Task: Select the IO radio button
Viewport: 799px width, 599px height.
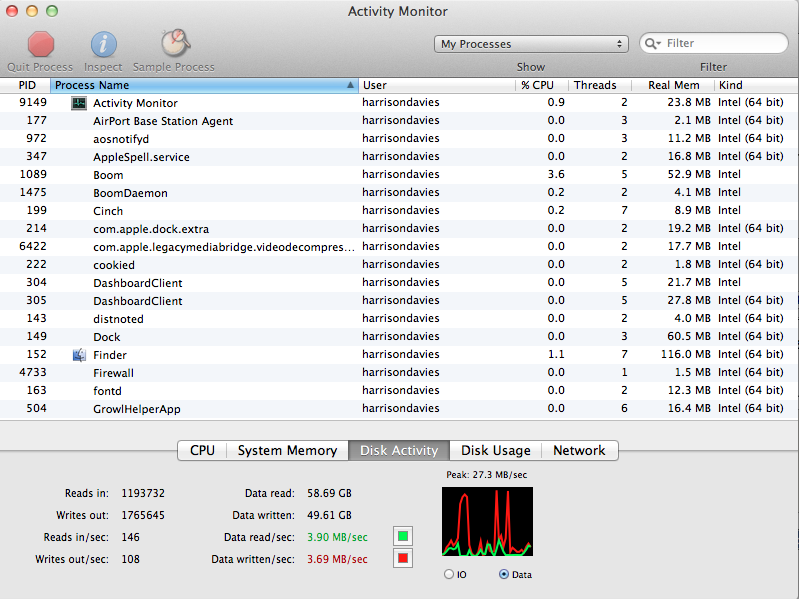Action: [x=448, y=574]
